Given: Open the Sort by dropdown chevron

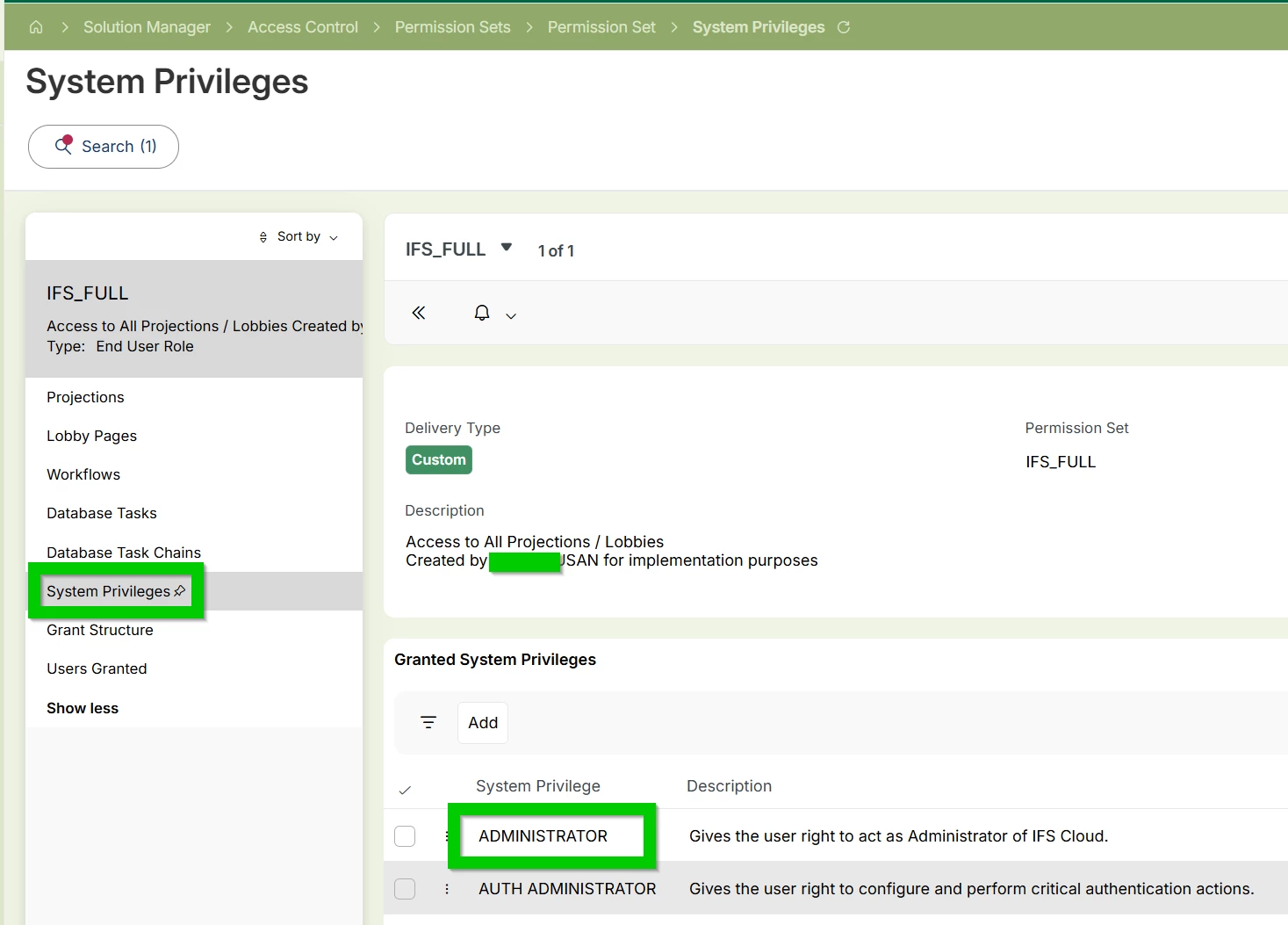Looking at the screenshot, I should pyautogui.click(x=334, y=238).
